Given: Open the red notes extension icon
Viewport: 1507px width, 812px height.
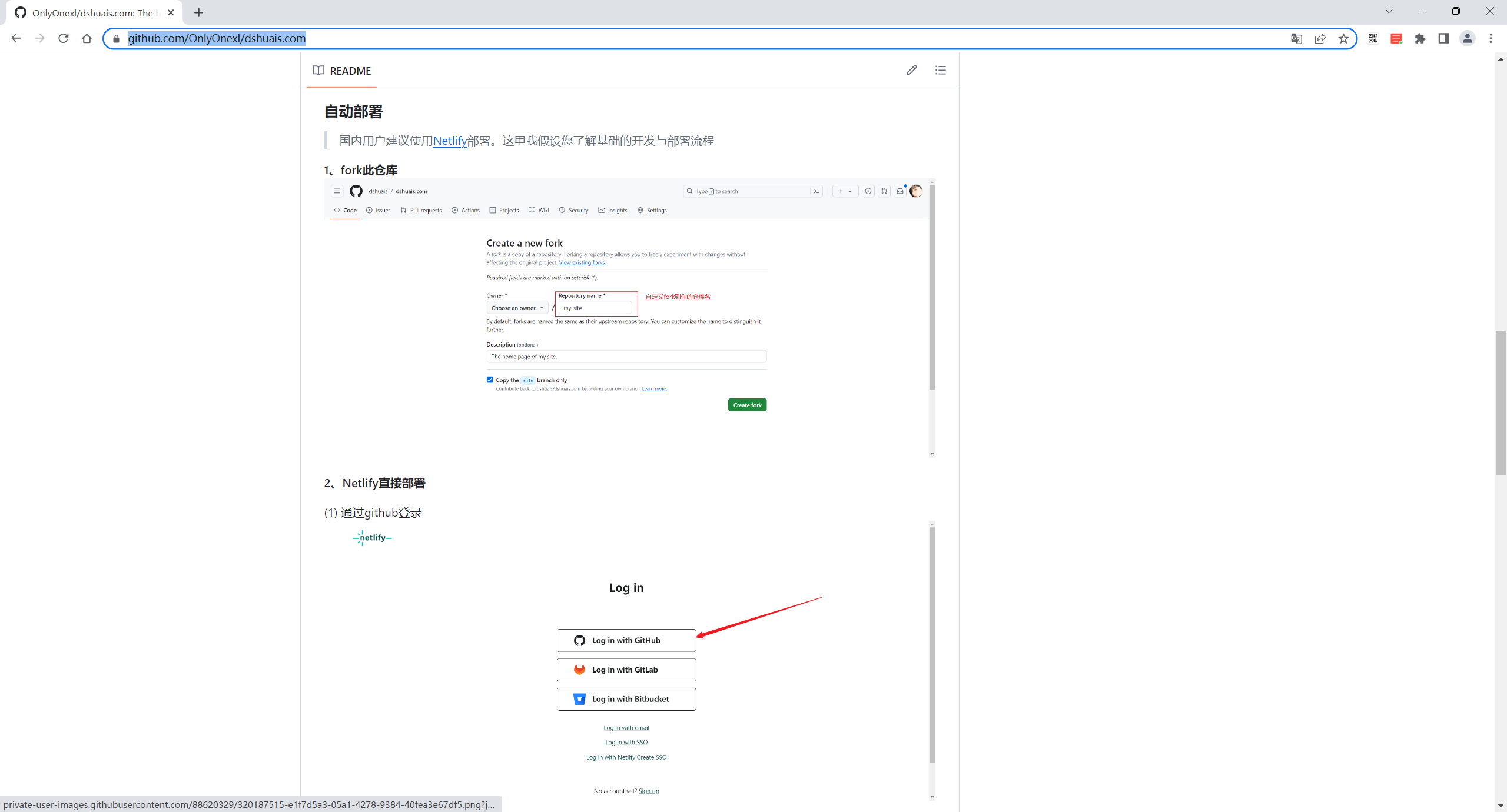Looking at the screenshot, I should tap(1396, 38).
